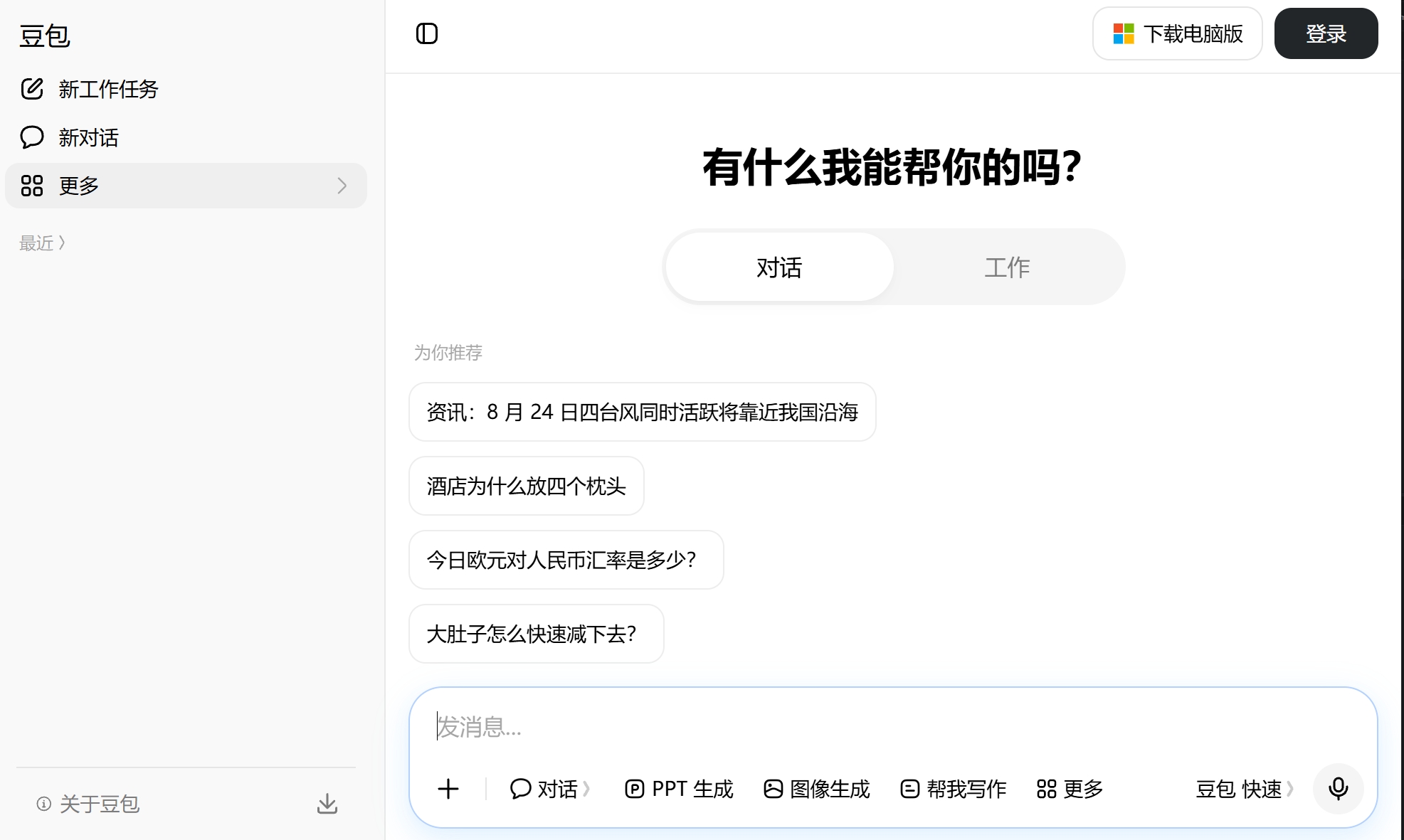
Task: Select the 欧元对人民币汇率 suggestion
Action: click(x=566, y=560)
